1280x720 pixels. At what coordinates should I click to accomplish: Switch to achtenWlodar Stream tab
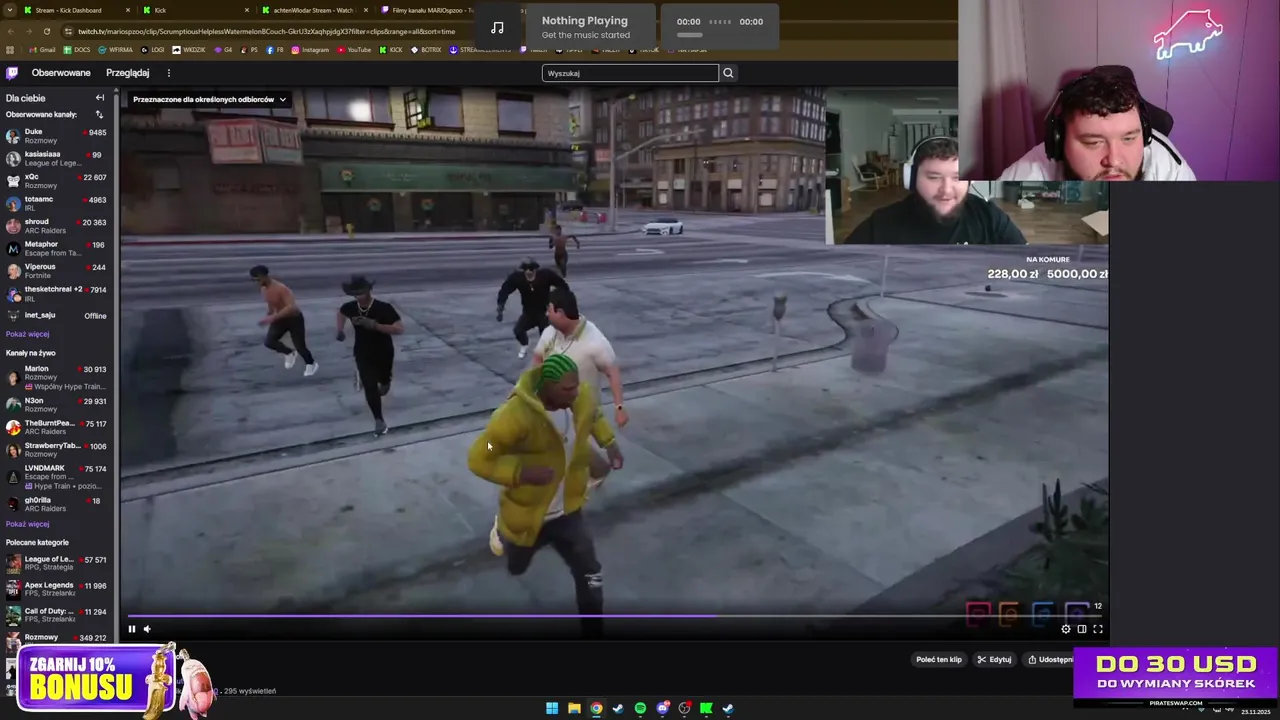[x=315, y=10]
